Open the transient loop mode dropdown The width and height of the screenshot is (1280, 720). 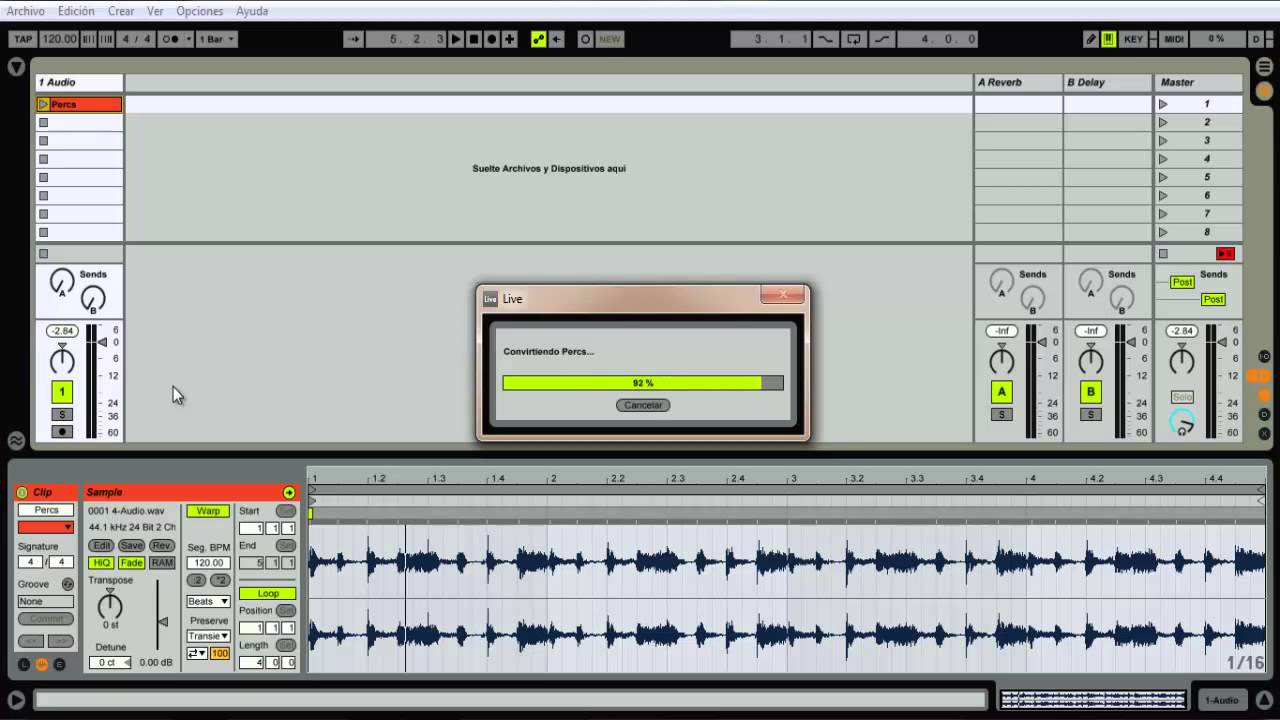197,653
